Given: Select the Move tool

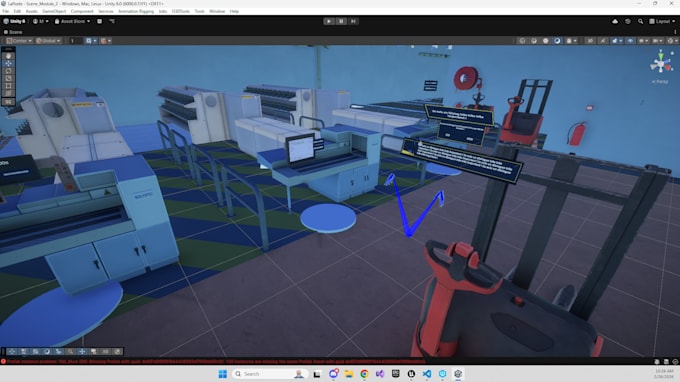Looking at the screenshot, I should [x=8, y=63].
